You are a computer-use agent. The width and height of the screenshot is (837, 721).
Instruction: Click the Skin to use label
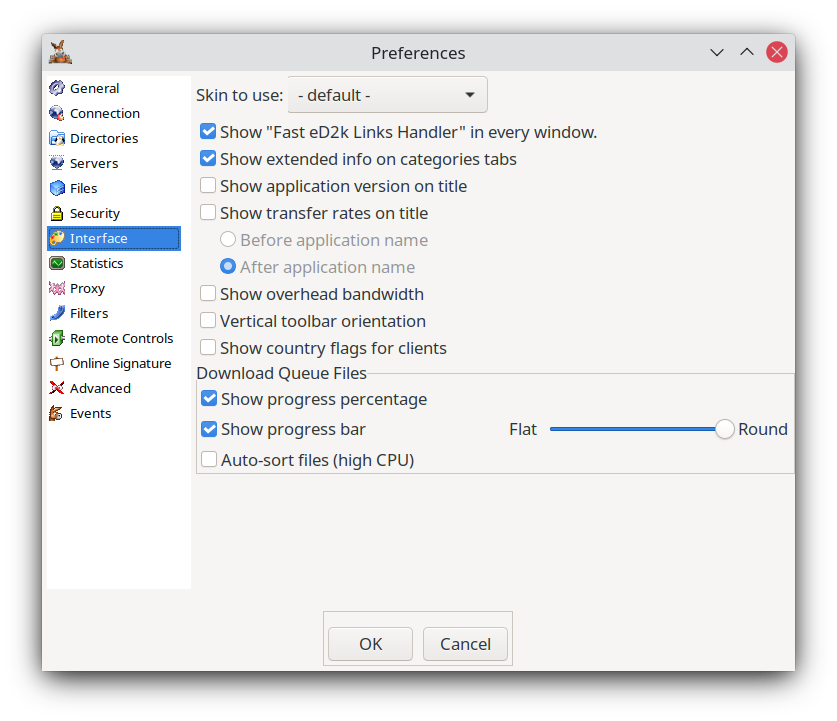point(240,95)
